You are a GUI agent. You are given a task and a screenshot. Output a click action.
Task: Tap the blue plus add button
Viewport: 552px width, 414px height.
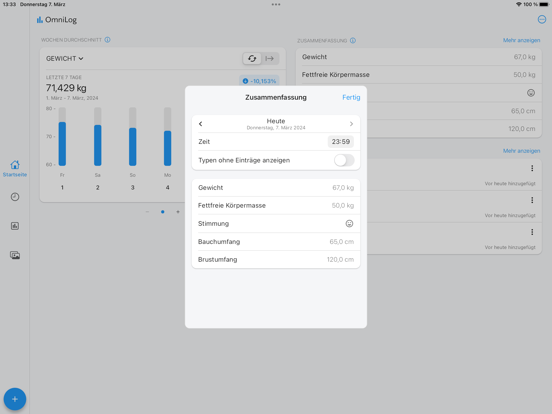[x=15, y=399]
